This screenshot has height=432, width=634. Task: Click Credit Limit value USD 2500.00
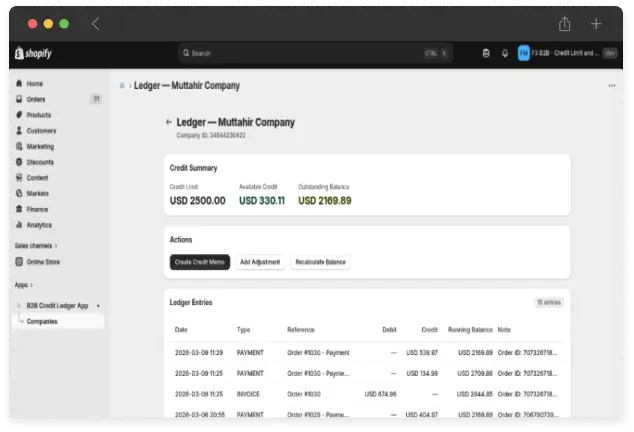[x=198, y=201]
